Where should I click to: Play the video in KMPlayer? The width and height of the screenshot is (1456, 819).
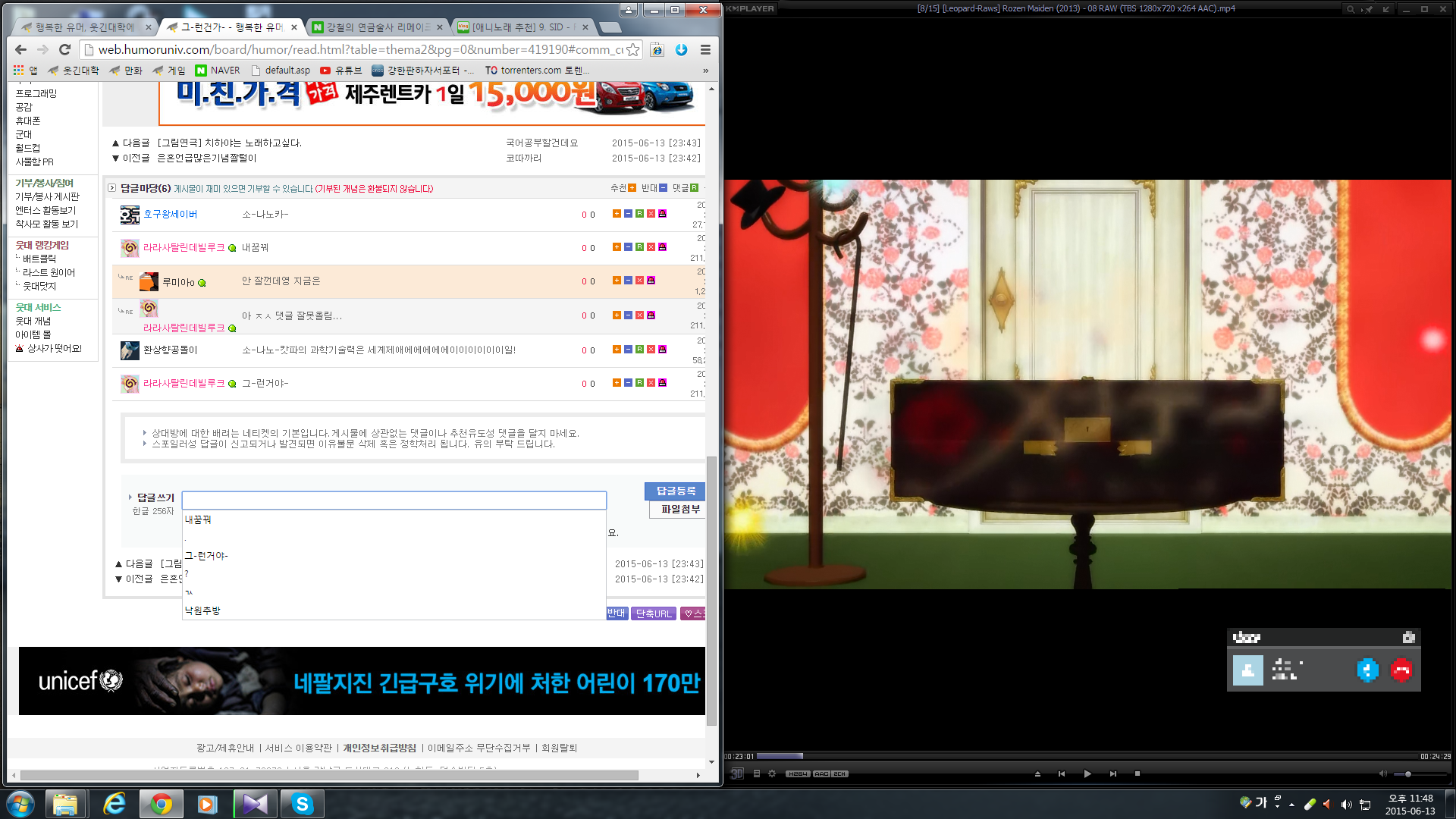tap(1087, 773)
